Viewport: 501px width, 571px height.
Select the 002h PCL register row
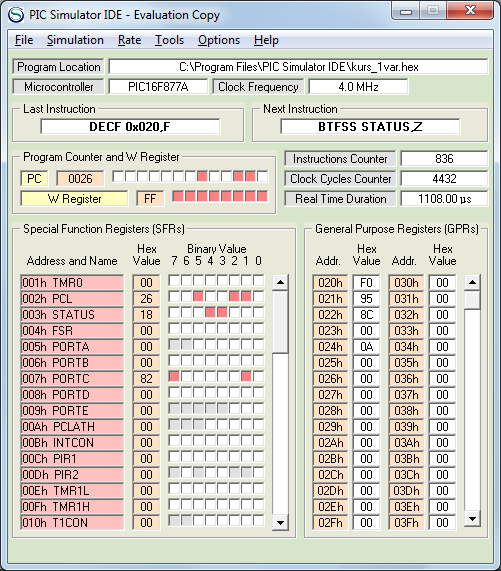pyautogui.click(x=72, y=299)
